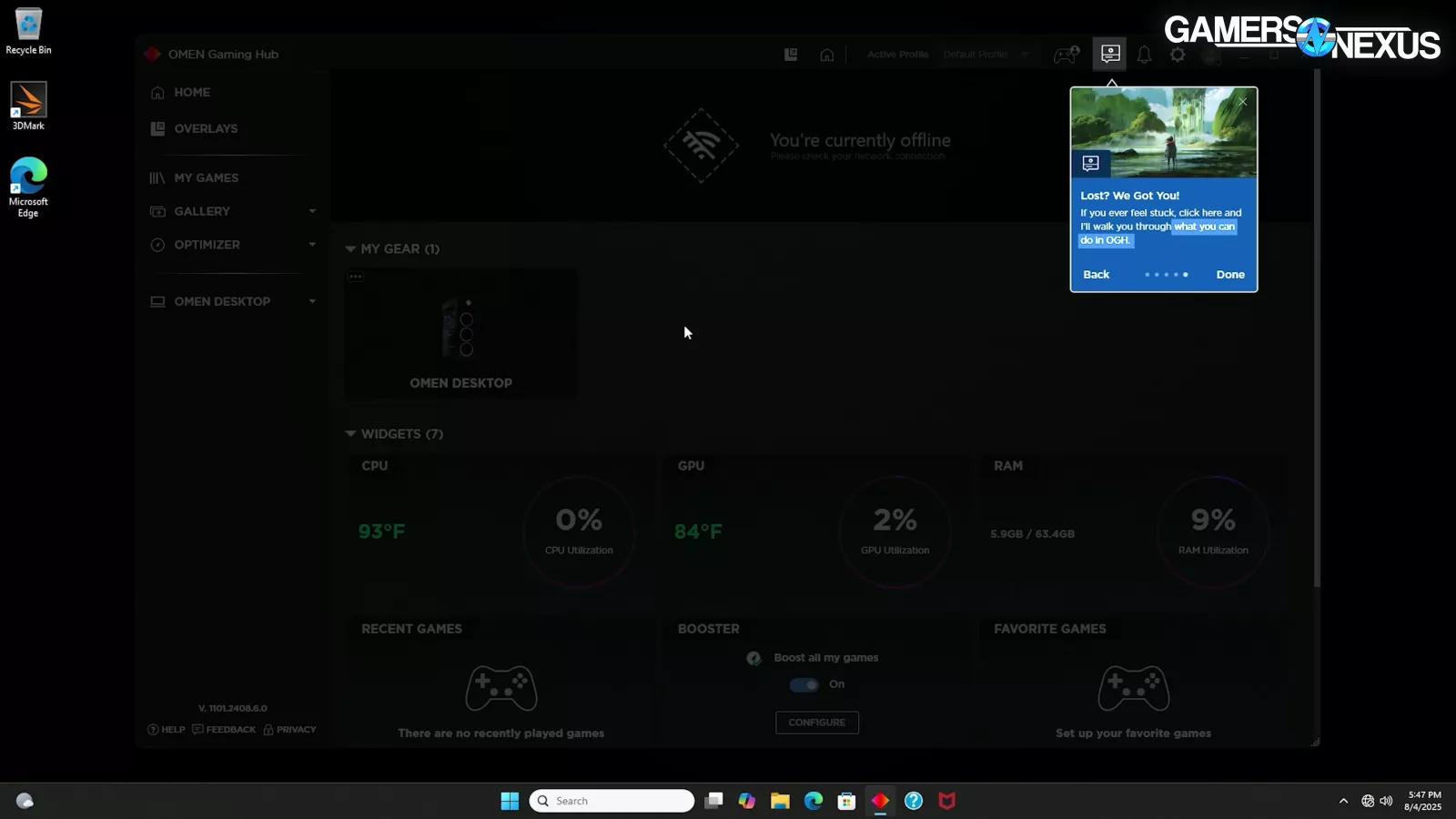Expand the Optimizer sidebar section

coord(312,245)
